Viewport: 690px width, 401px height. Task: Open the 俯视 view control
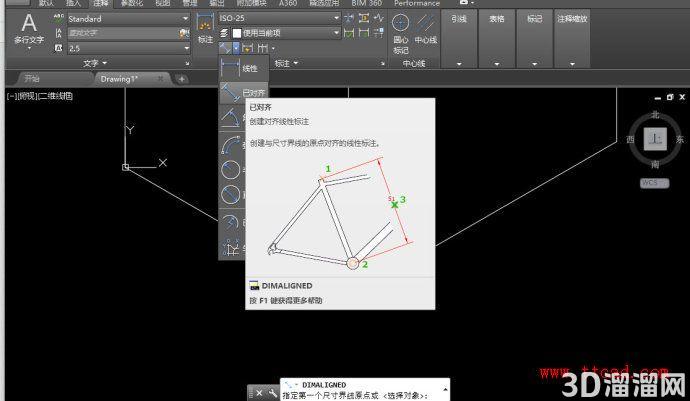(x=27, y=96)
